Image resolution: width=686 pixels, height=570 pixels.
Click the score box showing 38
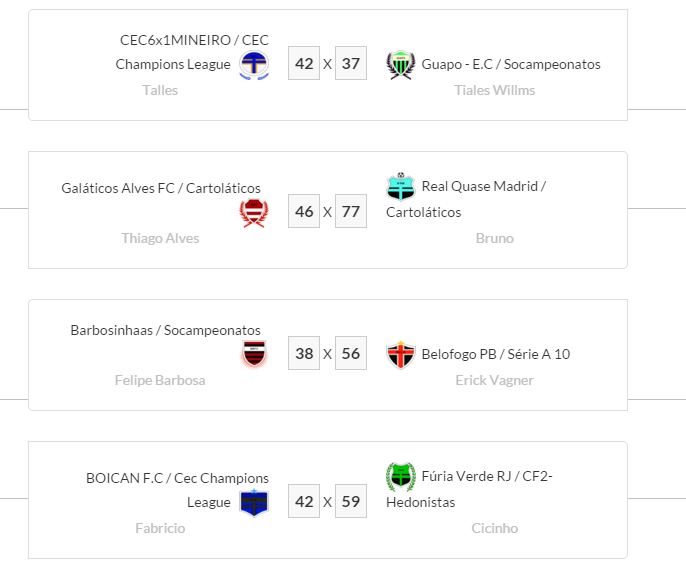(304, 354)
